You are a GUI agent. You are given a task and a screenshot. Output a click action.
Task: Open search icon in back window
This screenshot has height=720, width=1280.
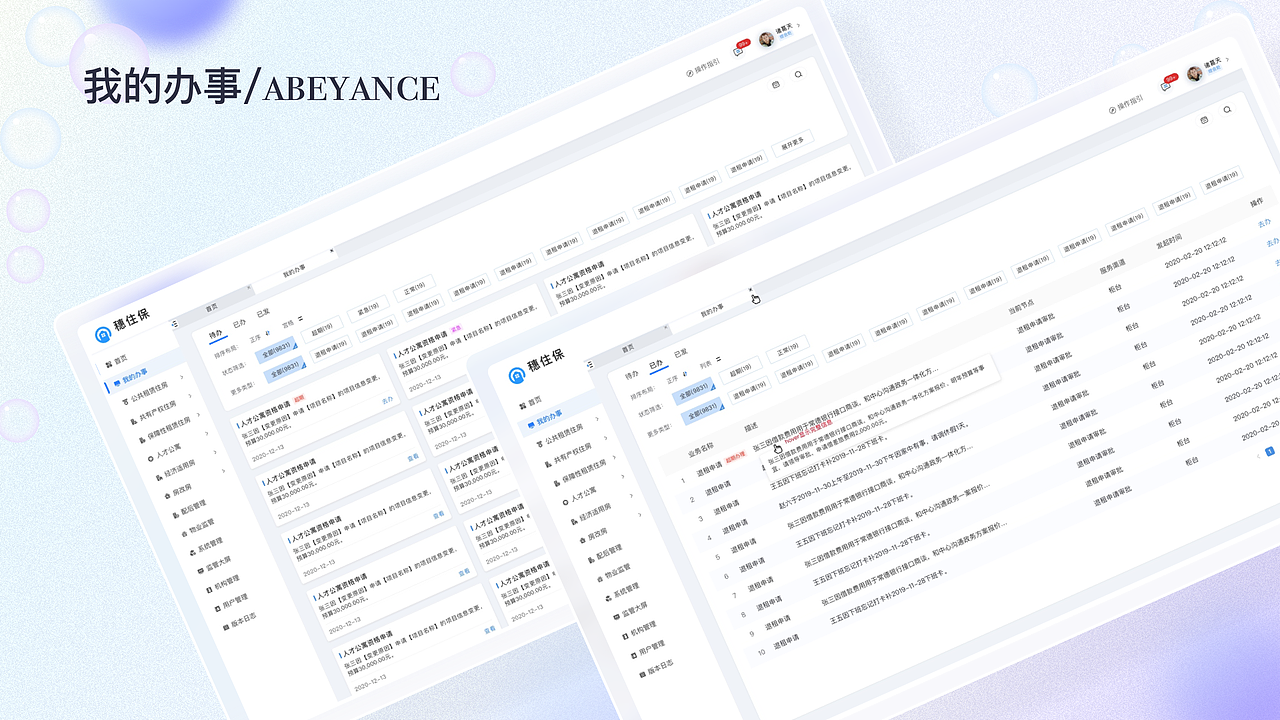click(798, 75)
